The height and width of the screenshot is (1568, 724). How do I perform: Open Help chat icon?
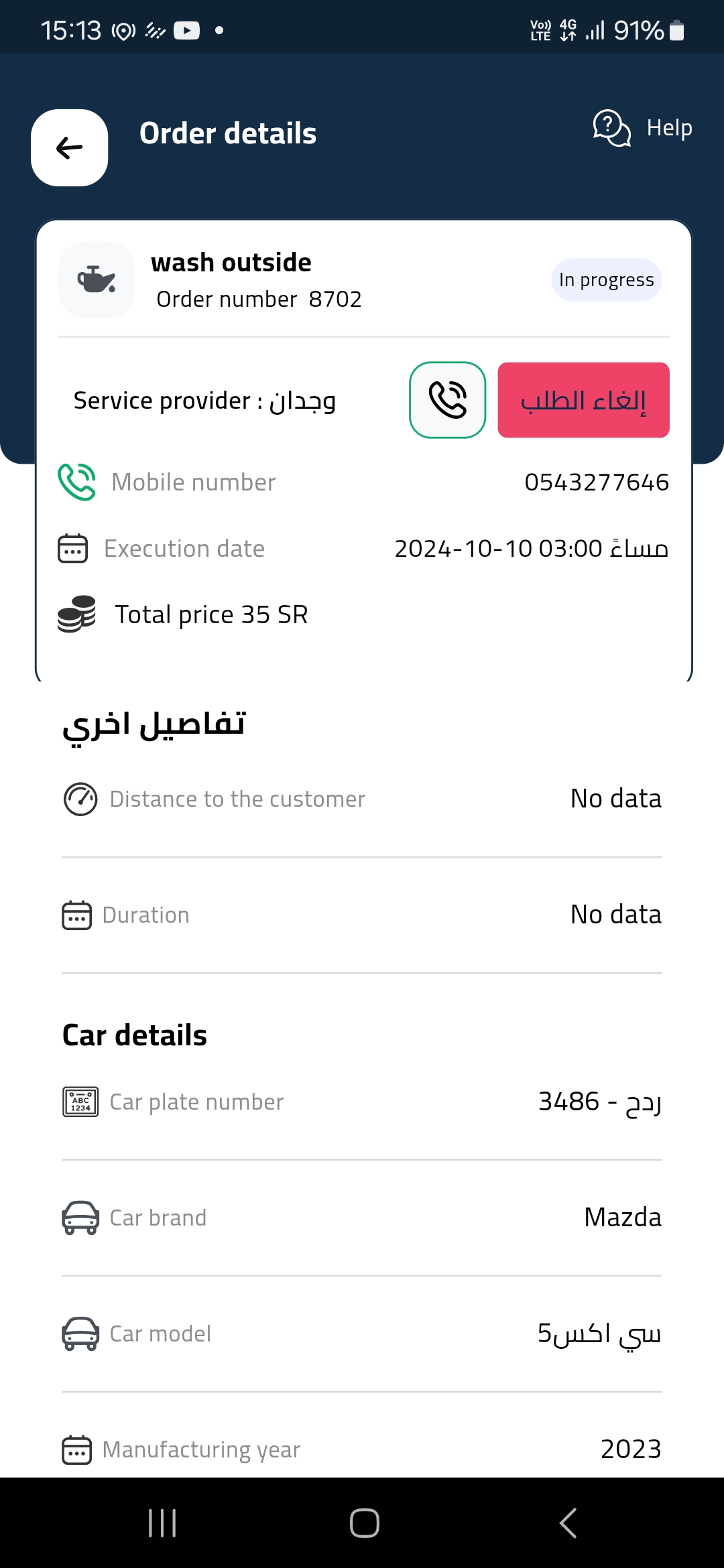[611, 127]
